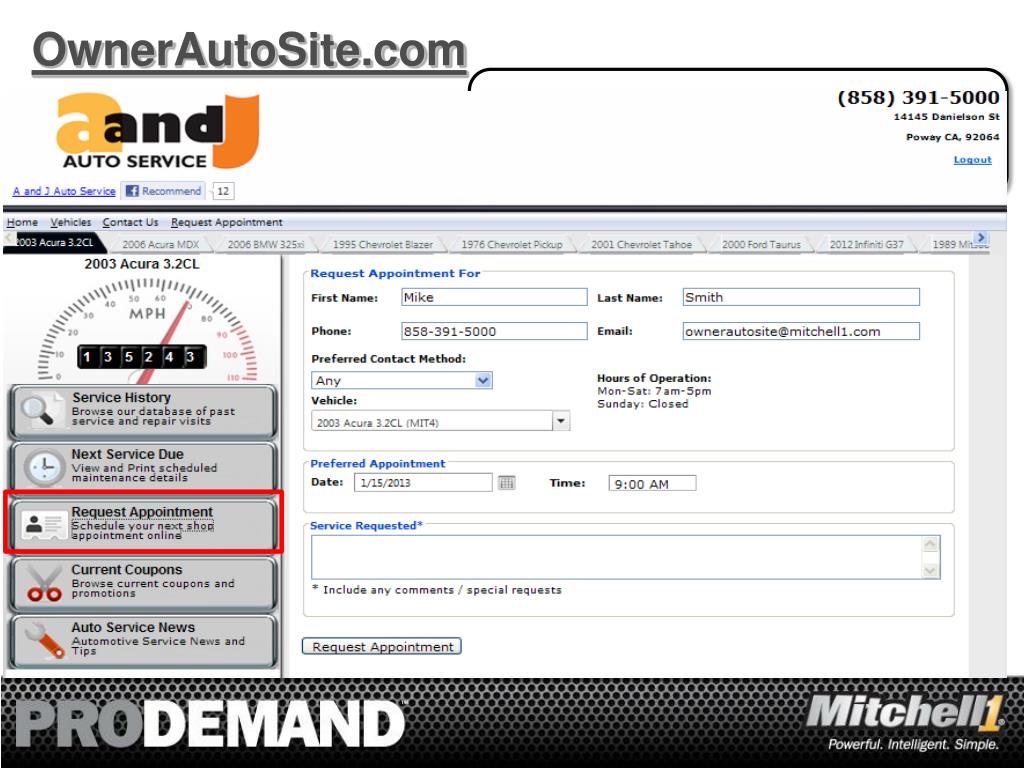The width and height of the screenshot is (1024, 768).
Task: Click the preferred Time field
Action: click(652, 483)
